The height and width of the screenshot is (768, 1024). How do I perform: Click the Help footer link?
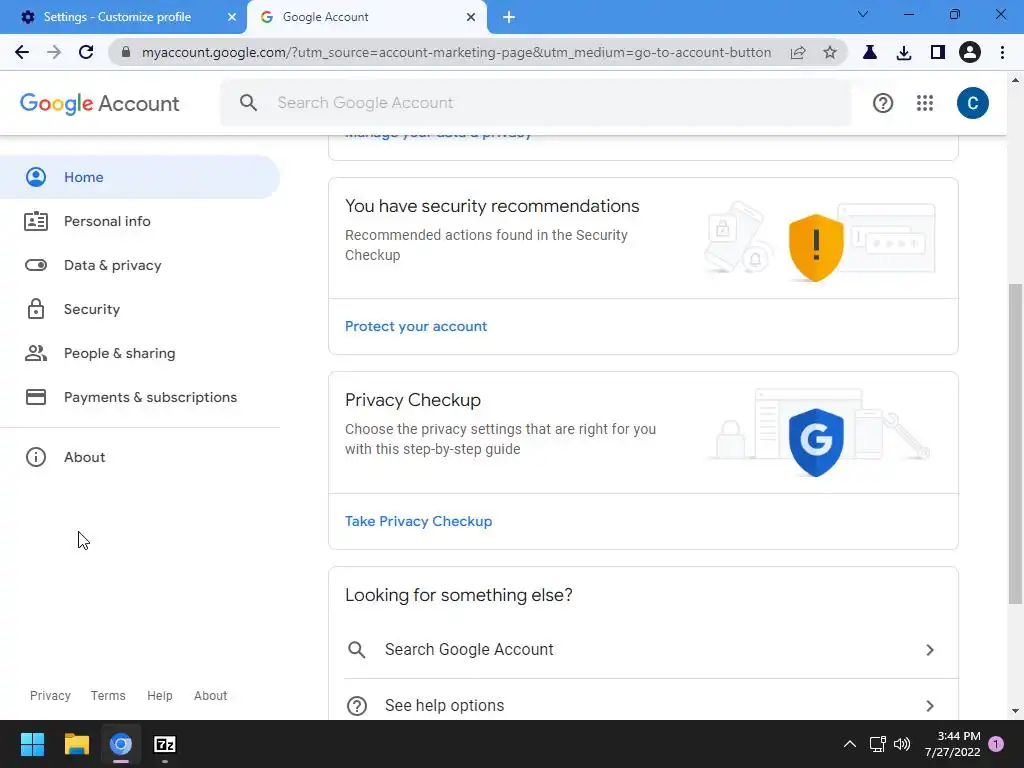point(159,696)
